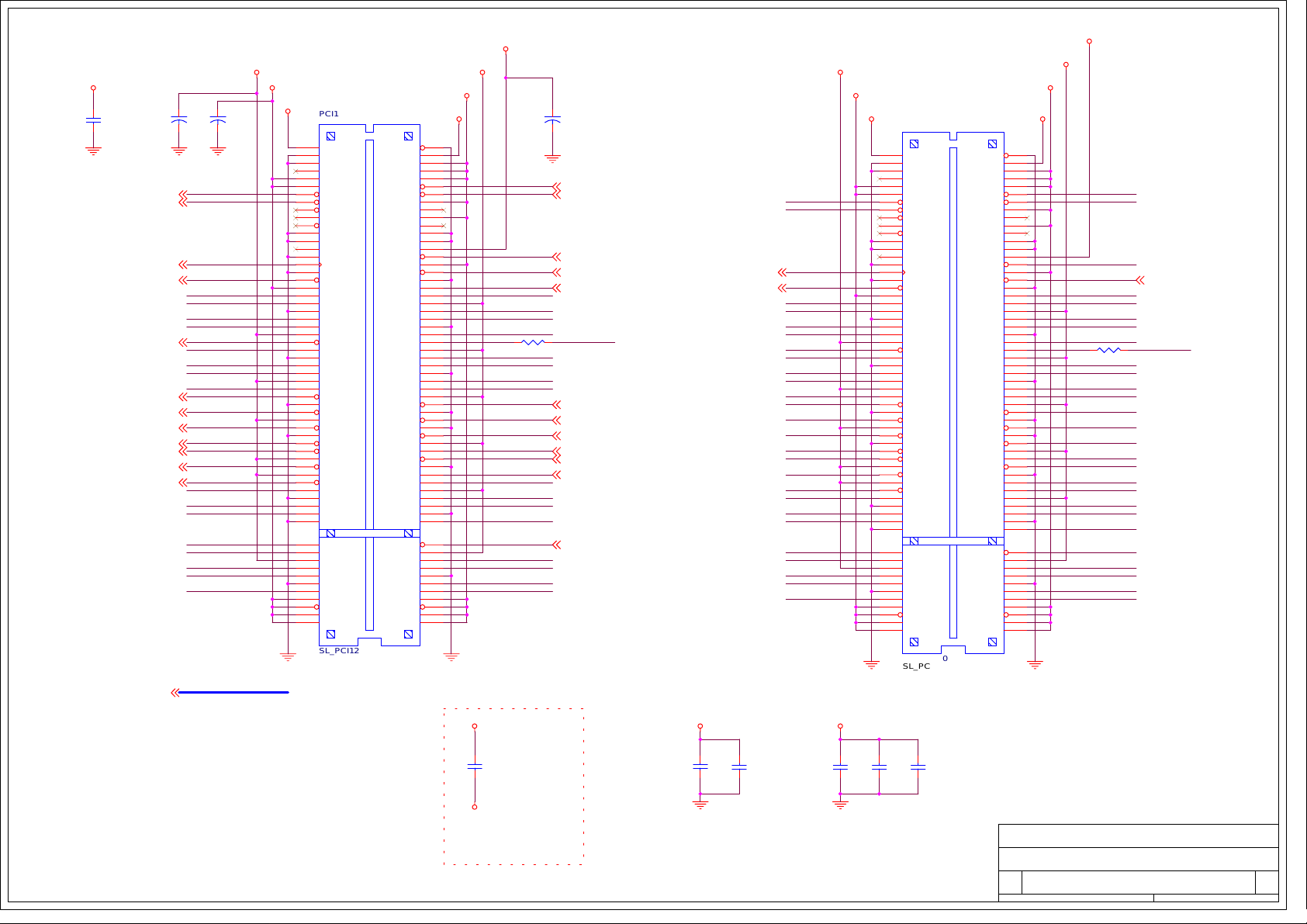Select bottom terminal of dashed-box capacitor

(x=475, y=807)
